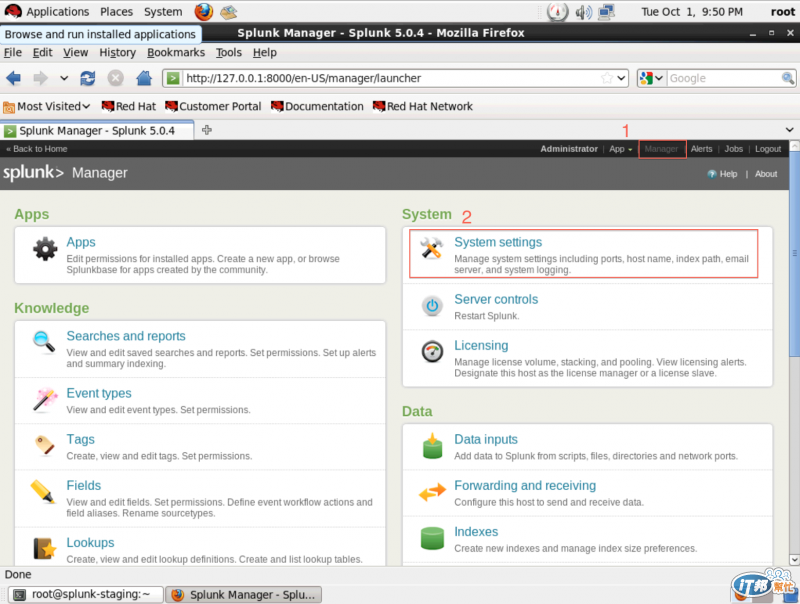Click the Google search magnifier icon
The image size is (800, 604).
(x=787, y=78)
